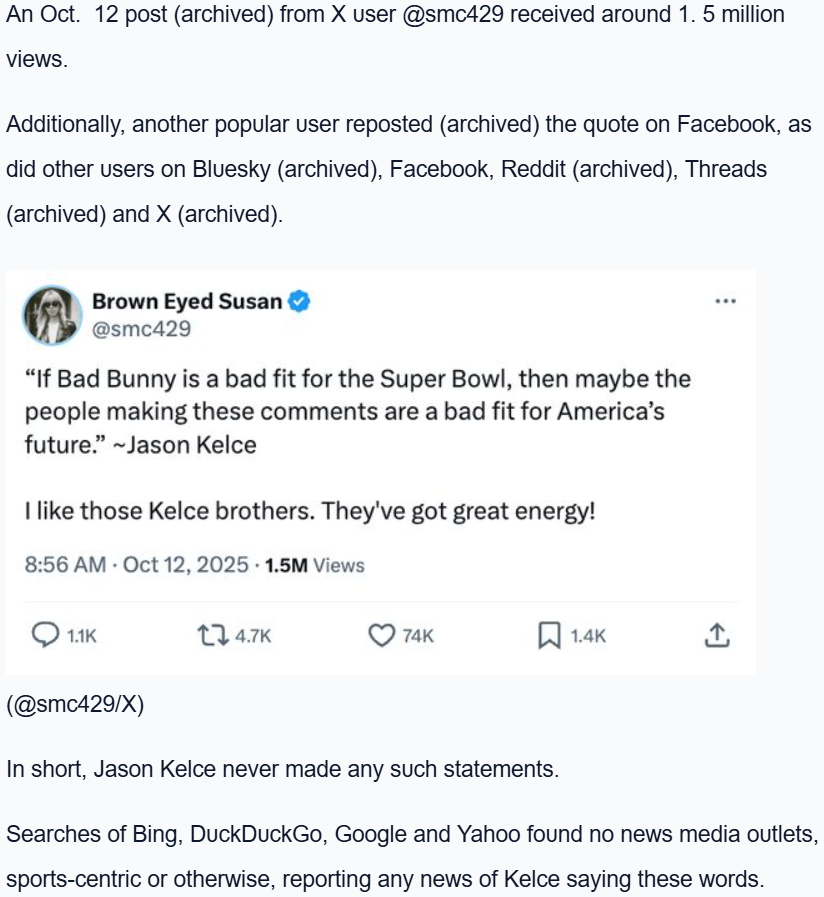The width and height of the screenshot is (824, 897).
Task: Open the Brown Eyed Susan display name
Action: click(x=187, y=301)
